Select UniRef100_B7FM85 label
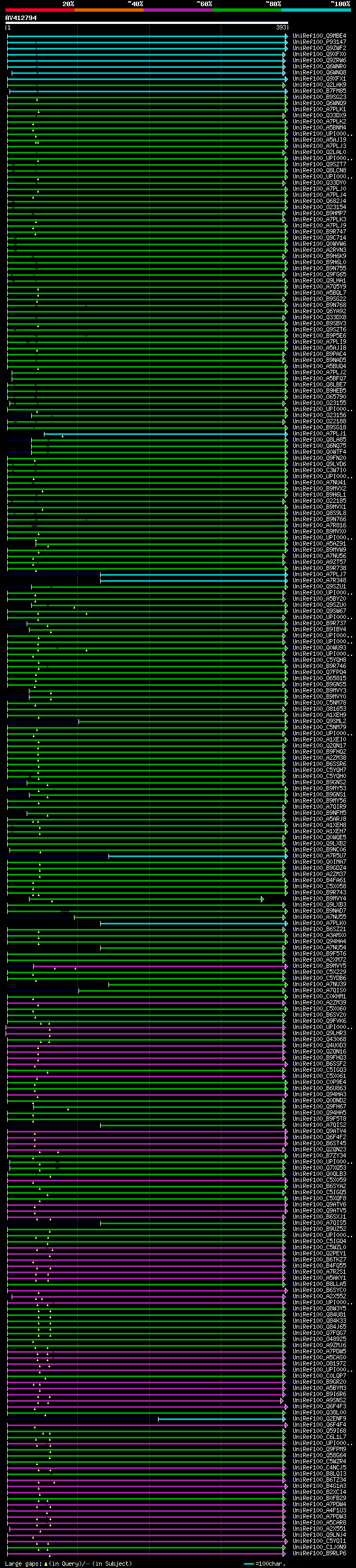Image resolution: width=356 pixels, height=1568 pixels. (x=319, y=91)
